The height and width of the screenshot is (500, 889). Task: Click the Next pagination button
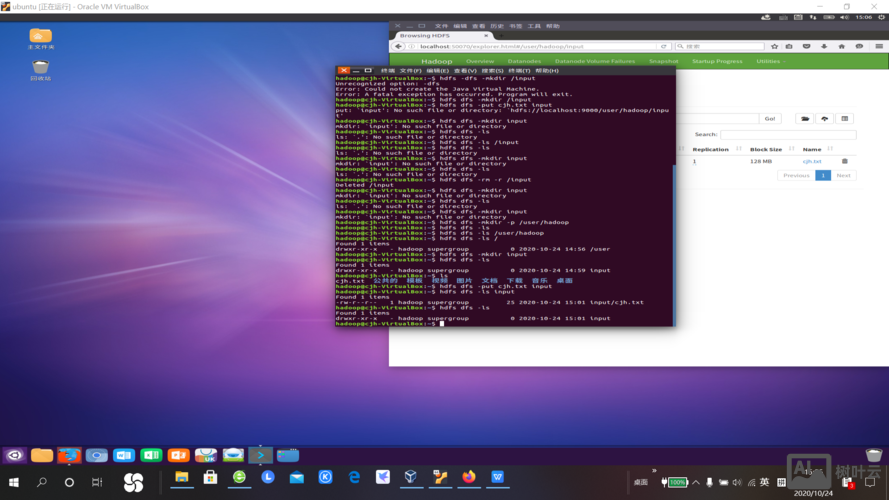(843, 175)
